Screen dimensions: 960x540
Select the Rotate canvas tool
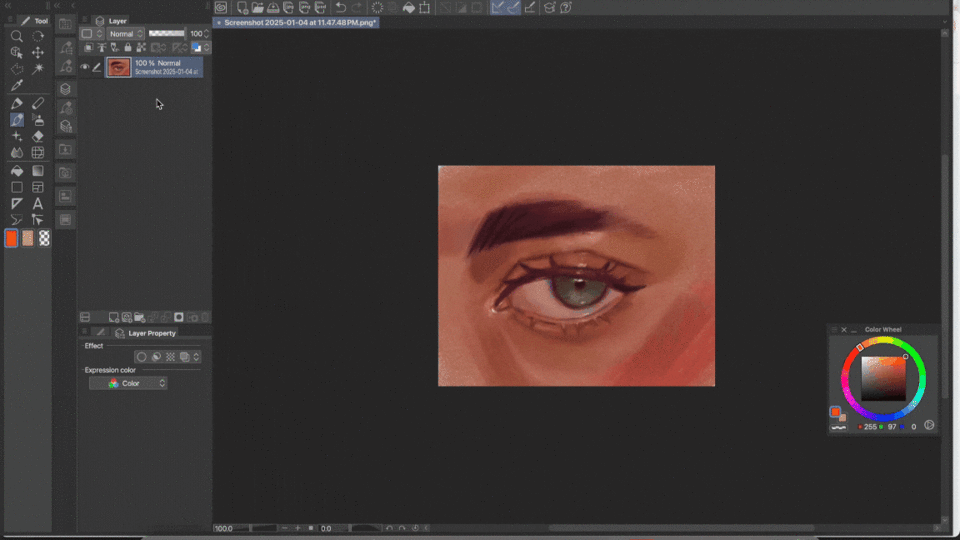pyautogui.click(x=38, y=37)
